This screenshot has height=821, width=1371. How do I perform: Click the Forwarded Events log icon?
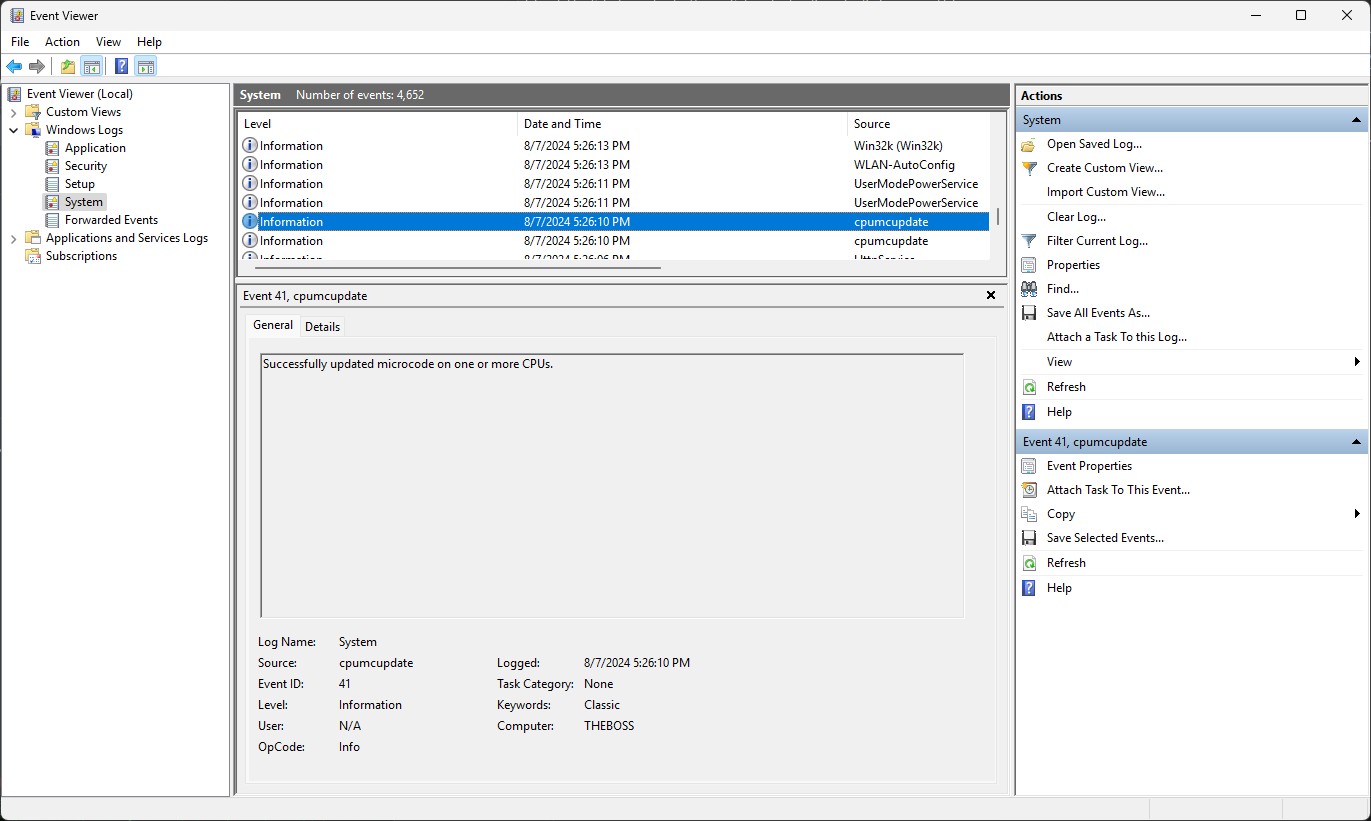point(53,220)
